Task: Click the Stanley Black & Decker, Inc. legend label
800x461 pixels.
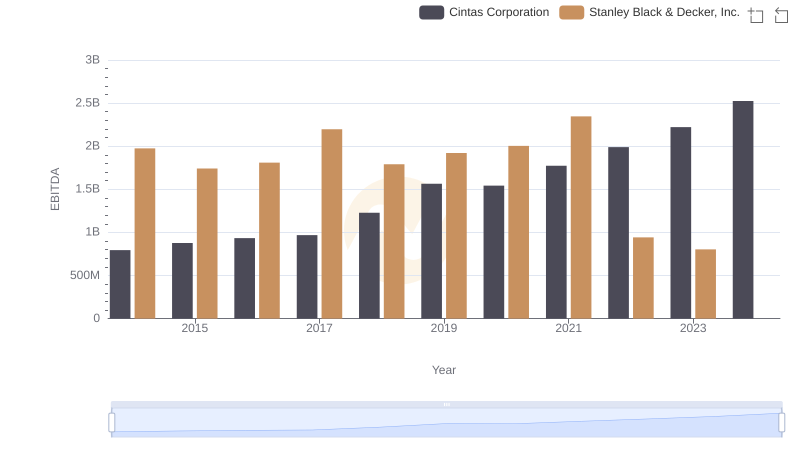Action: [664, 12]
